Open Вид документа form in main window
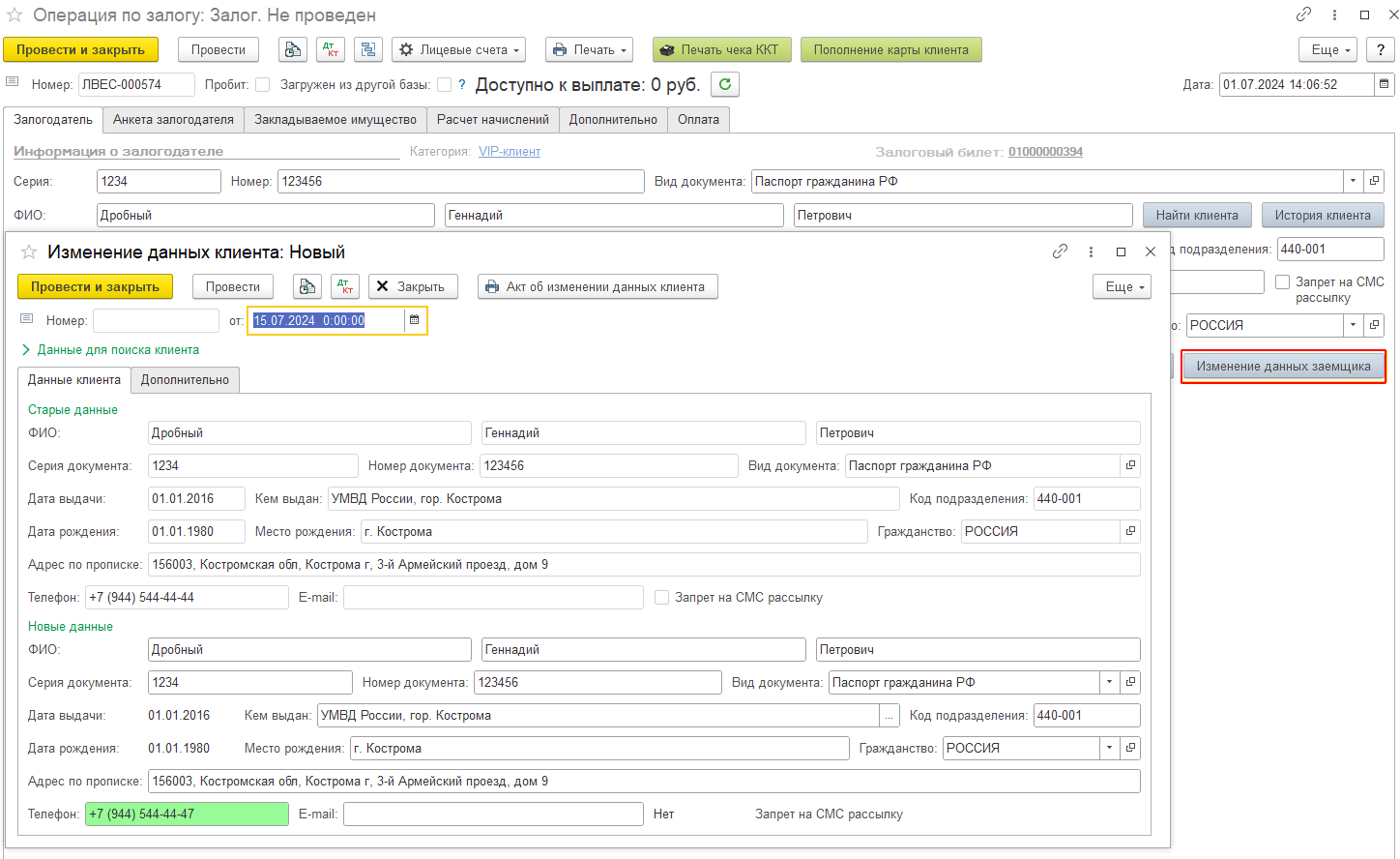1400x859 pixels. click(x=1374, y=181)
